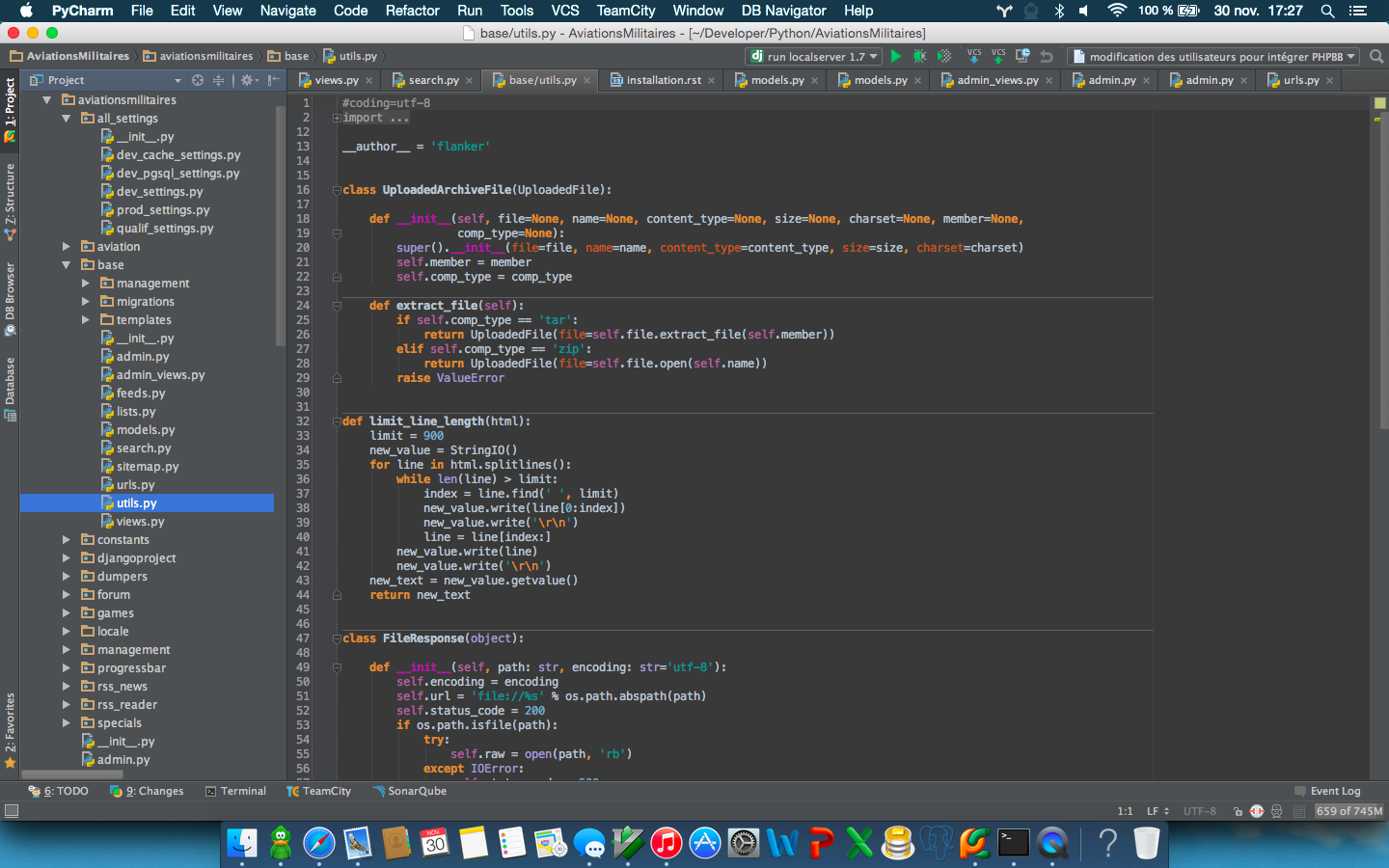This screenshot has height=868, width=1389.
Task: Toggle the read-only lock icon in status bar
Action: click(x=1238, y=811)
